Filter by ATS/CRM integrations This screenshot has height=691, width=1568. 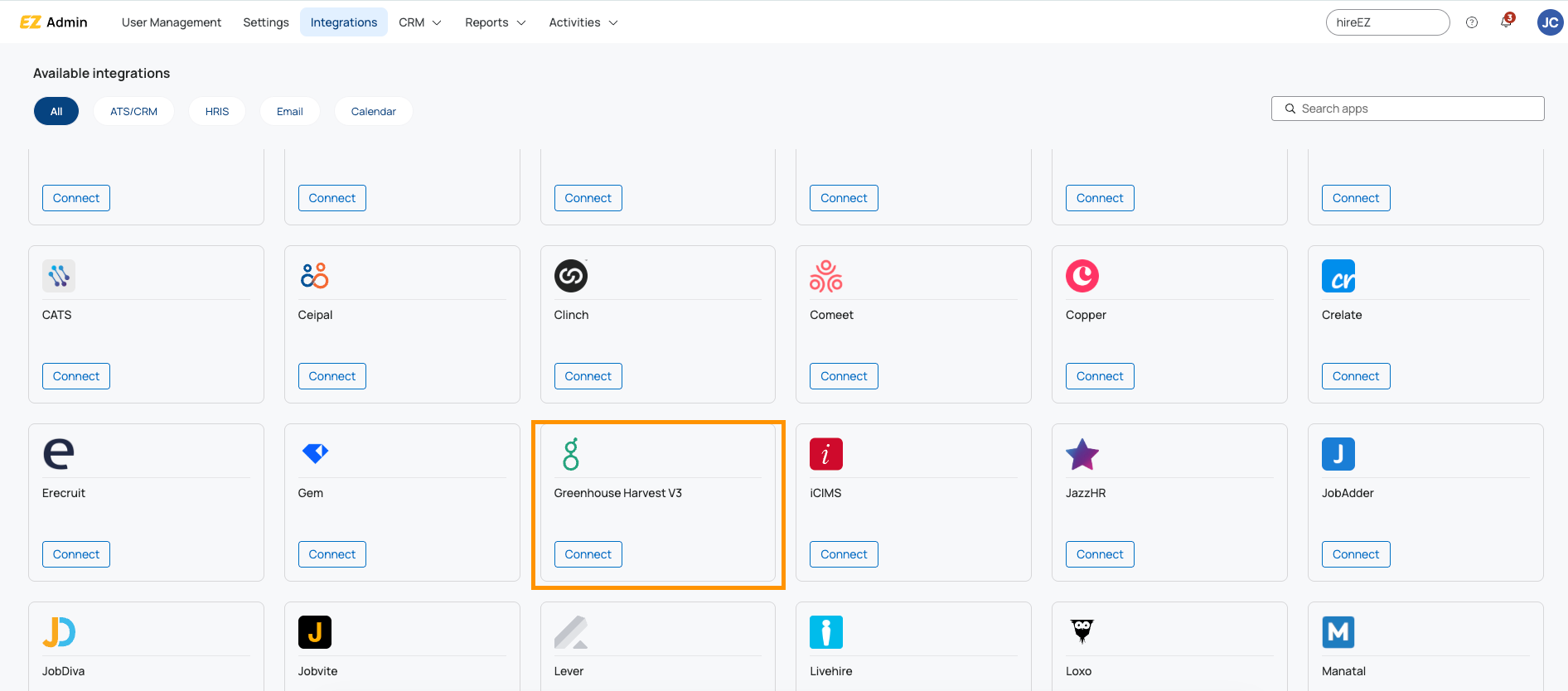point(134,111)
